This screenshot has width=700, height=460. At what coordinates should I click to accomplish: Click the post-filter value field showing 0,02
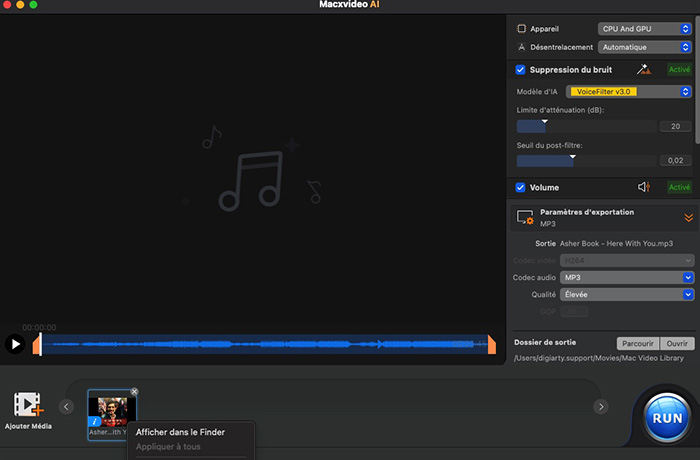[675, 160]
